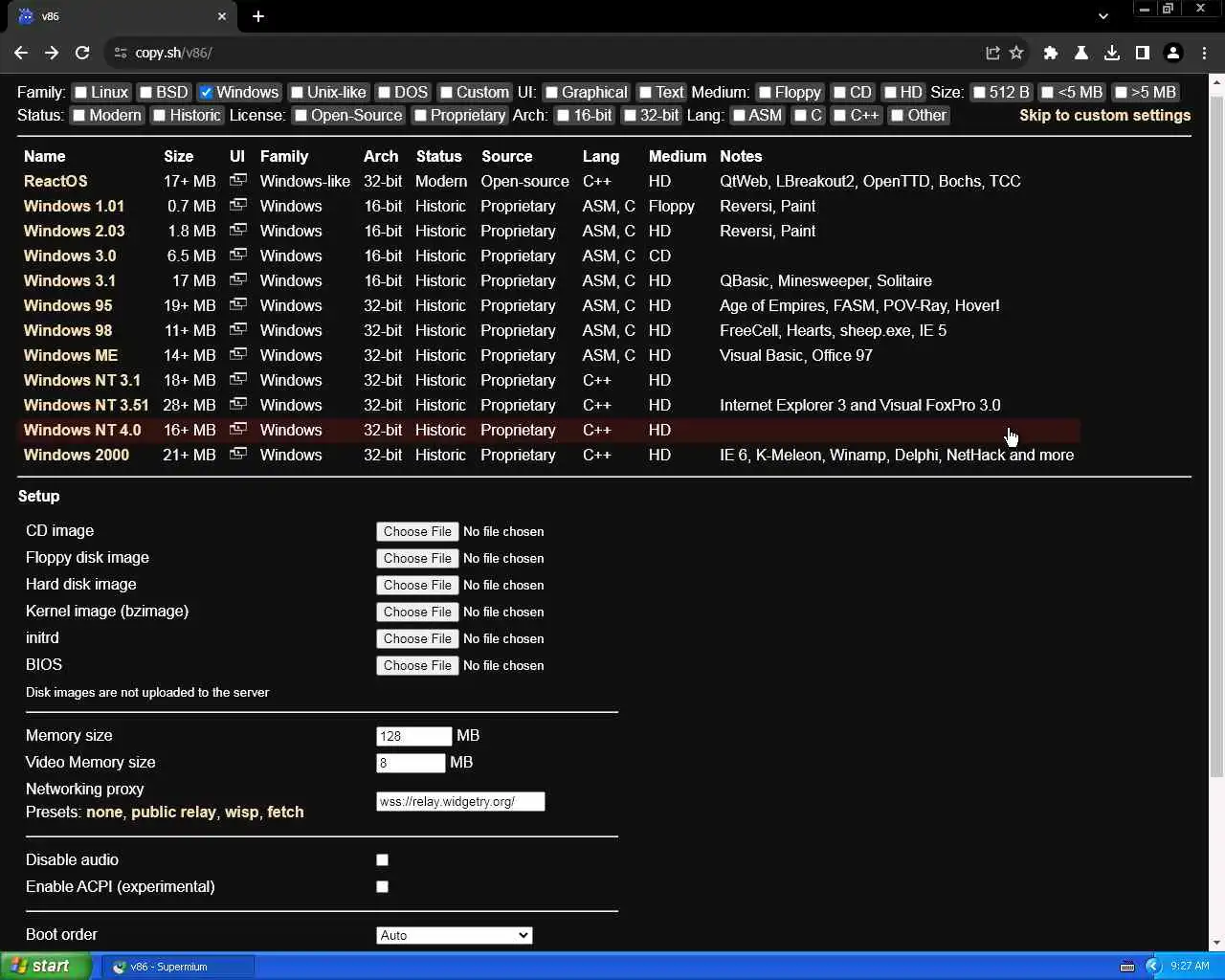Screen dimensions: 1225x980
Task: Enable the Linux family filter
Action: [81, 93]
